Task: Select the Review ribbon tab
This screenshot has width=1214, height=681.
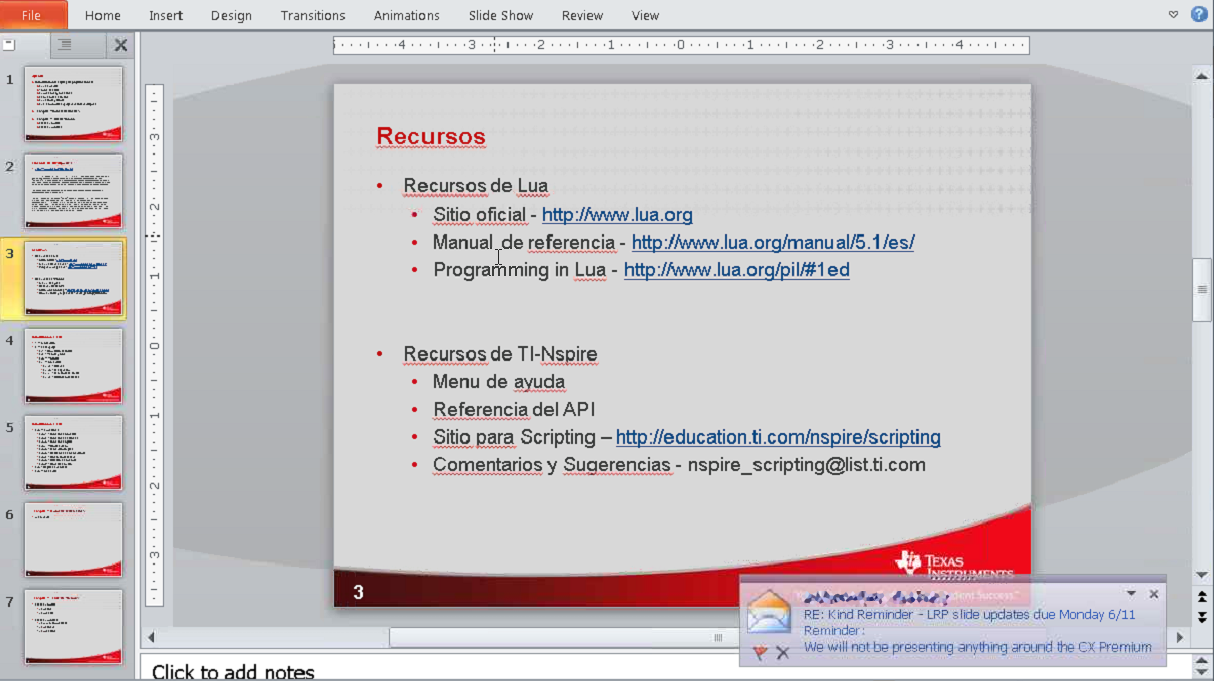Action: [582, 15]
